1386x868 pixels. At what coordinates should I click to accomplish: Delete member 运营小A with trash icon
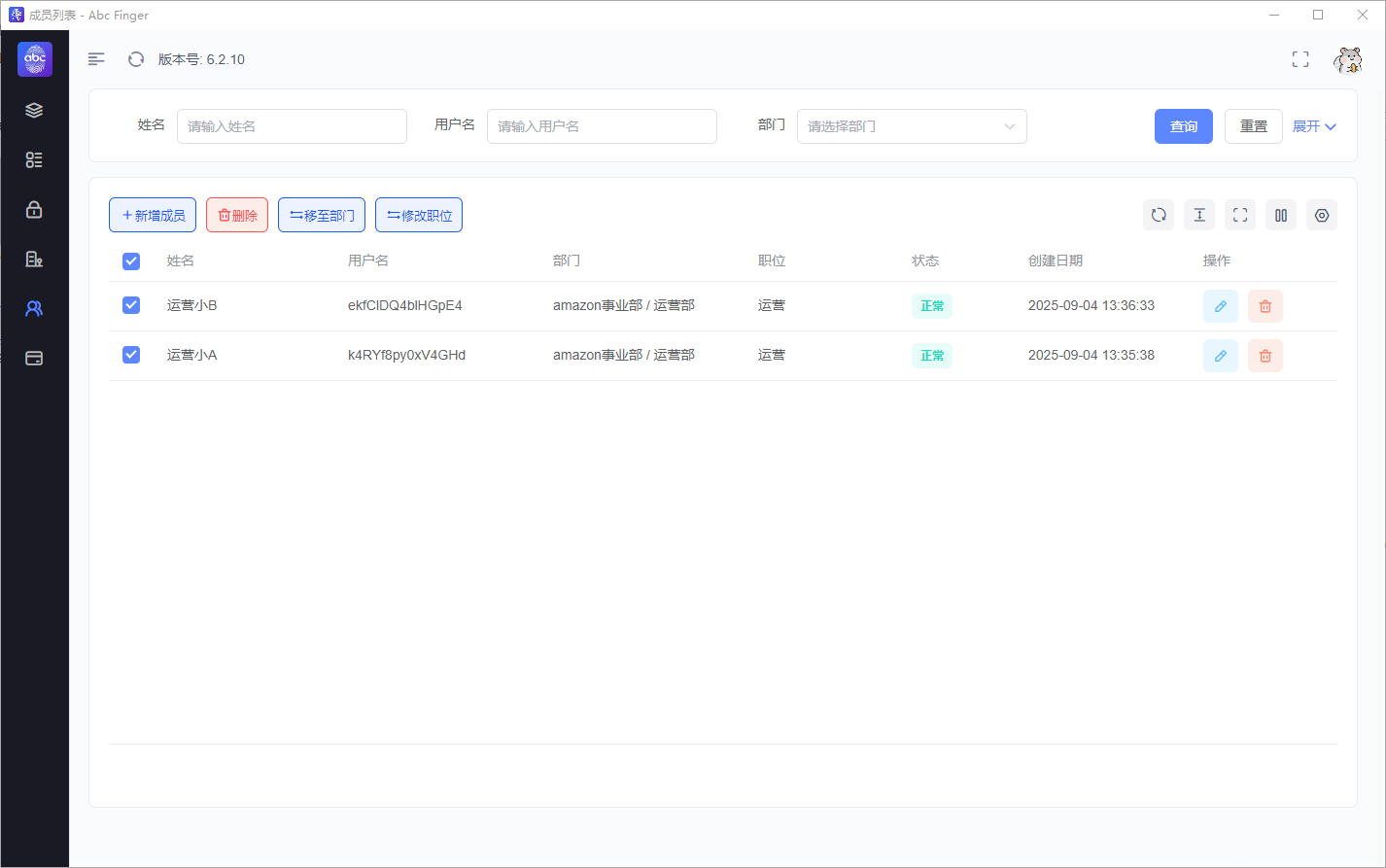tap(1265, 356)
